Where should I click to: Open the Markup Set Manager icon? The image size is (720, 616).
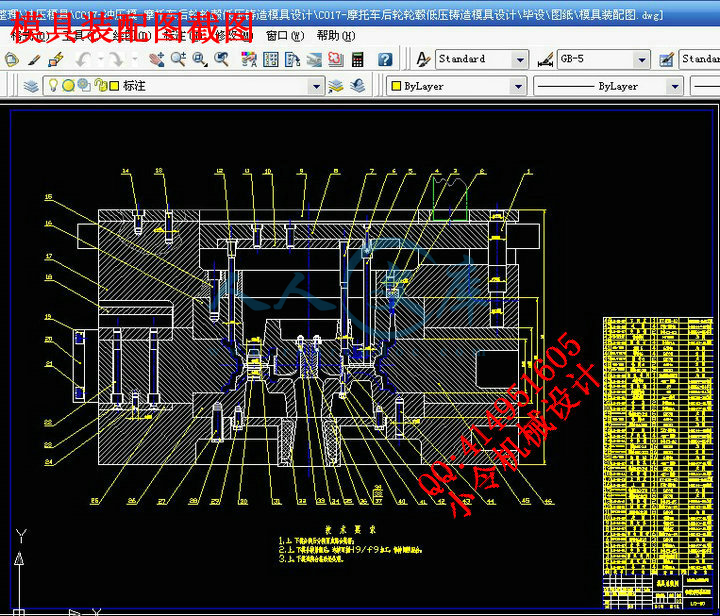tap(335, 60)
